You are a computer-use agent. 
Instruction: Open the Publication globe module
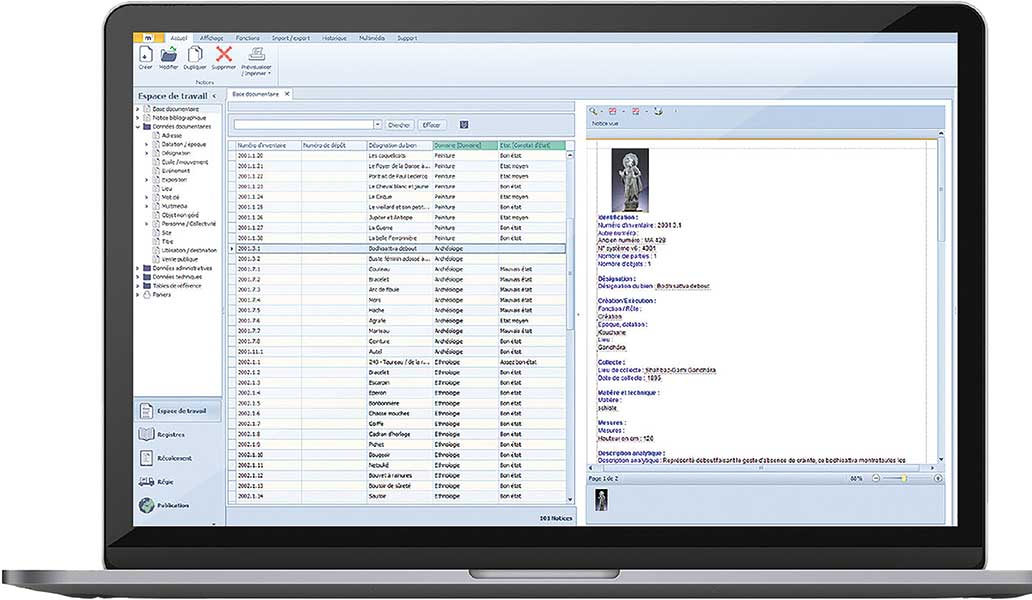pyautogui.click(x=164, y=505)
